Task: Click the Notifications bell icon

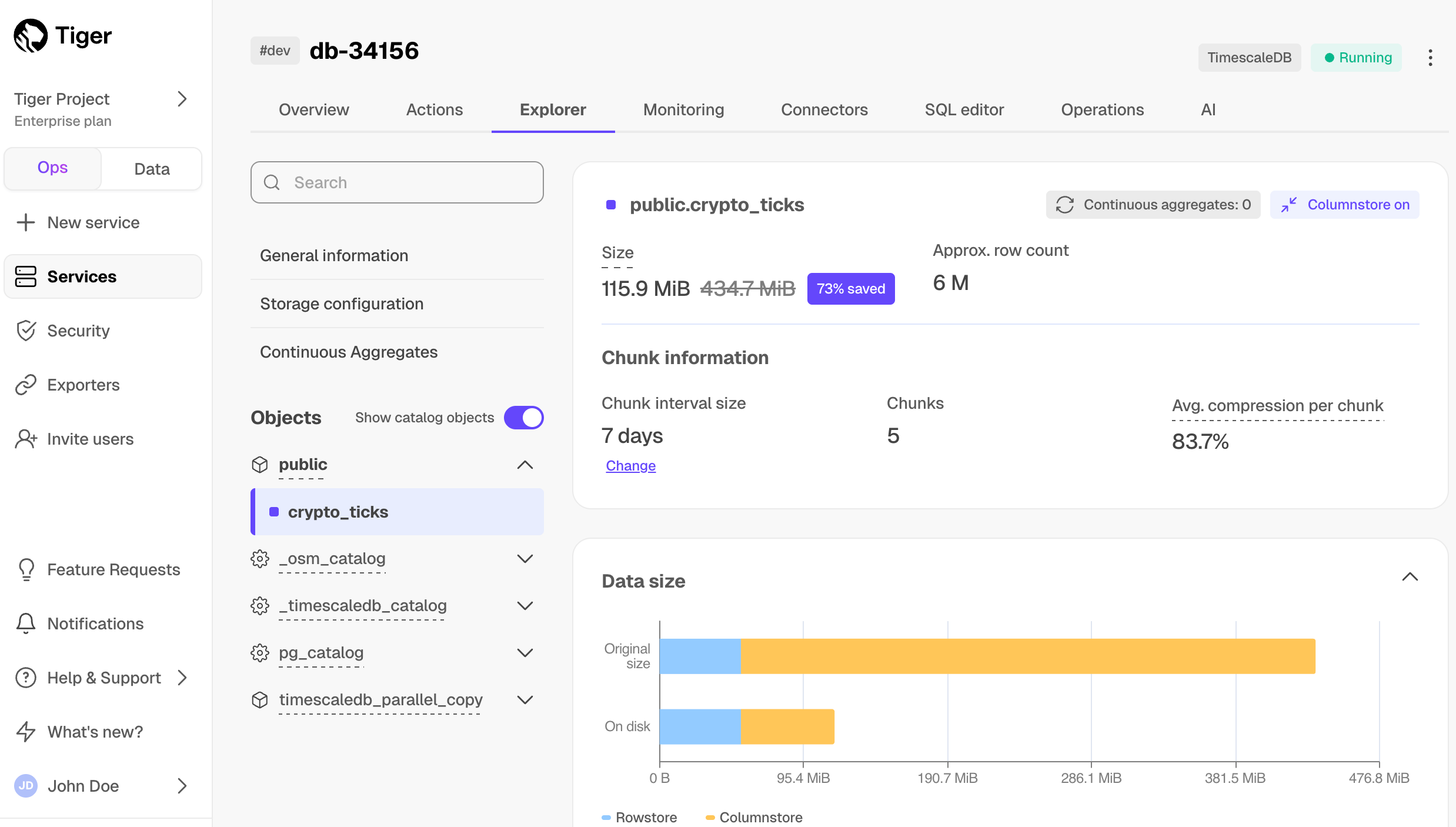Action: [26, 623]
